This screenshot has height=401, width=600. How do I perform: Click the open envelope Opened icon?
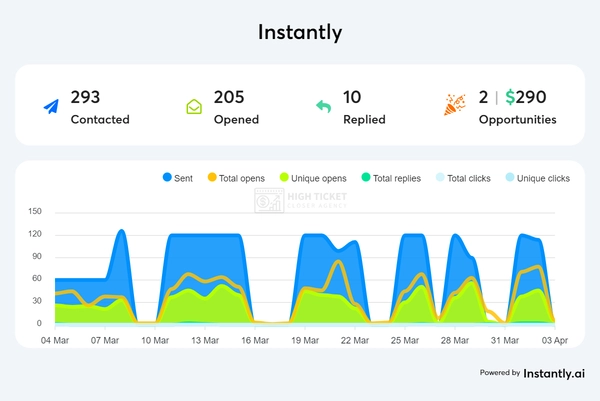194,106
